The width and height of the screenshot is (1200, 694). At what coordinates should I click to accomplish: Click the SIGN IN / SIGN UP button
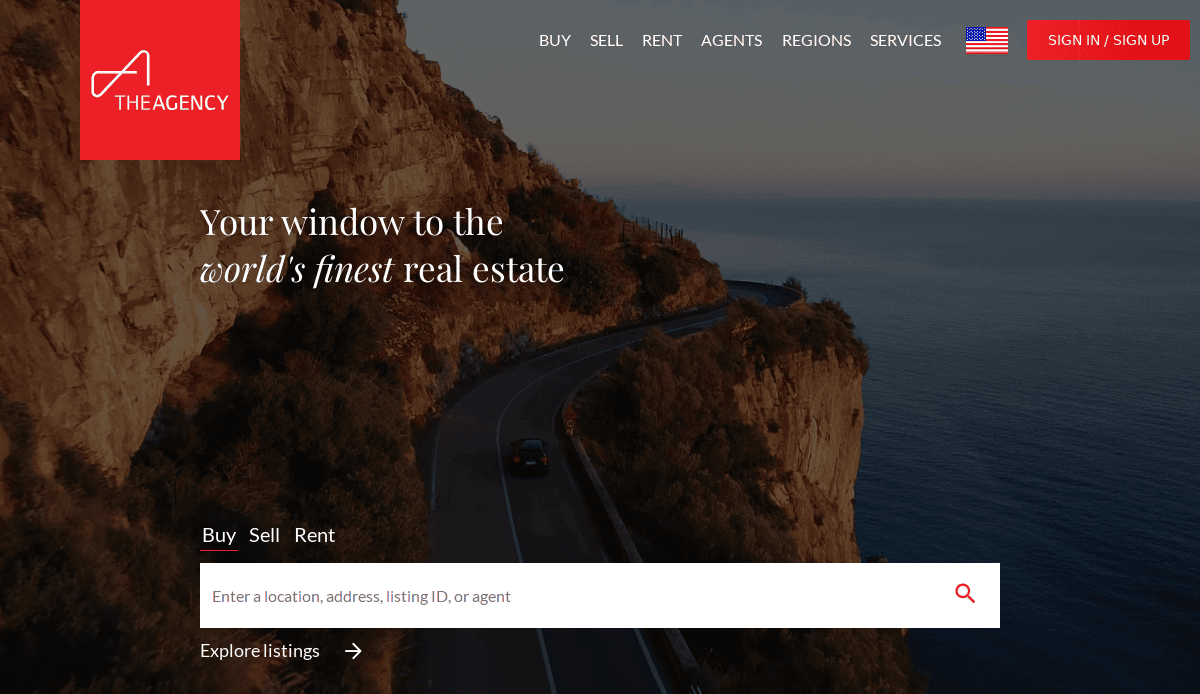[x=1109, y=40]
